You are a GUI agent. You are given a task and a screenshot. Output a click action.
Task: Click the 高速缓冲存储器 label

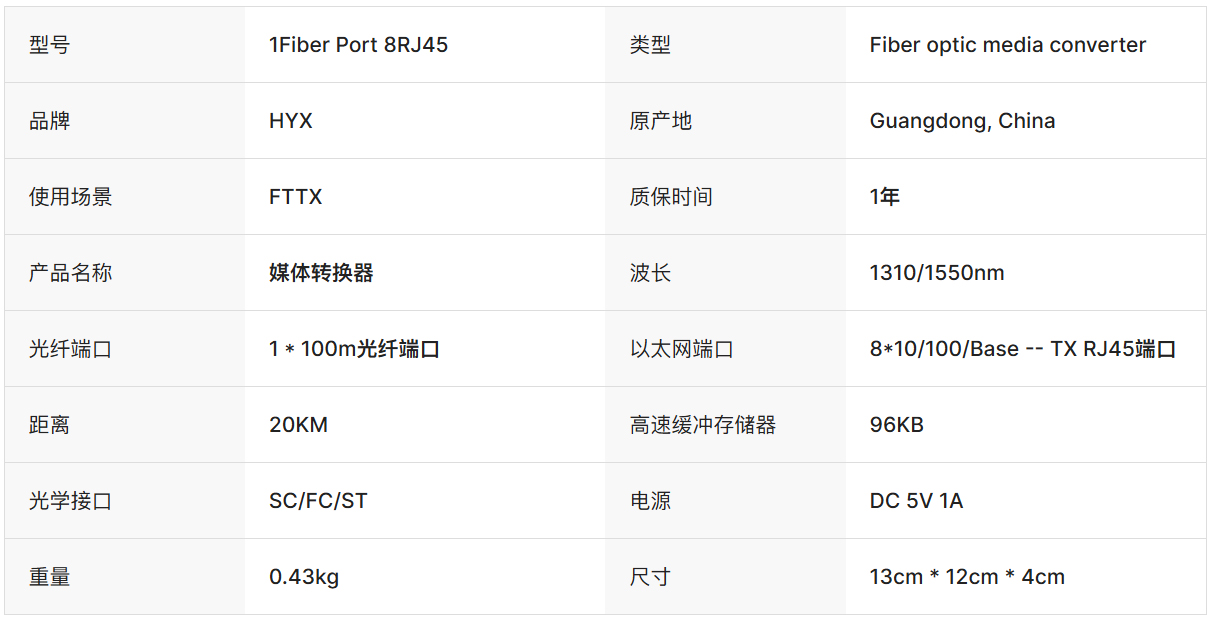pyautogui.click(x=703, y=425)
